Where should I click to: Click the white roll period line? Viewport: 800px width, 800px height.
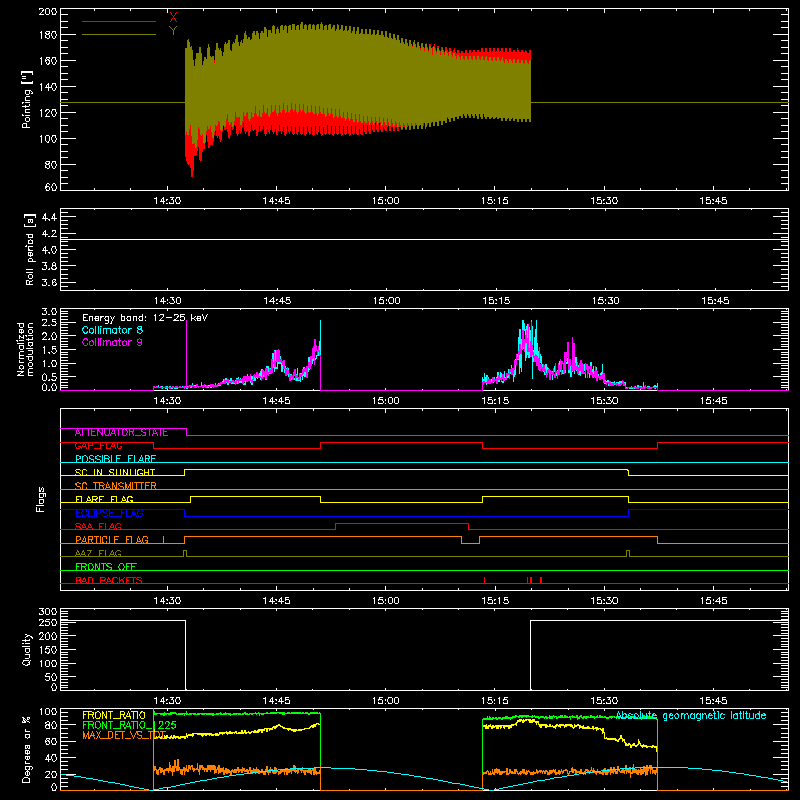coord(424,239)
